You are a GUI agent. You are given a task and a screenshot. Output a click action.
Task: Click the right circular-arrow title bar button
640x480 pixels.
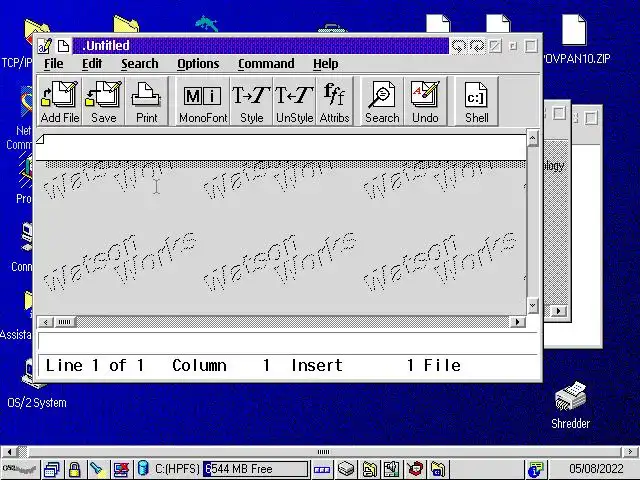477,46
